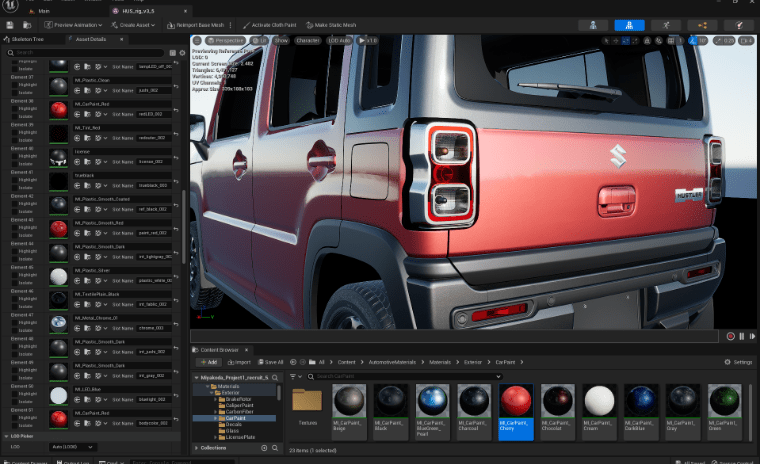Browse to Element 39 material in Content Browser
The image size is (760, 464).
[87, 138]
